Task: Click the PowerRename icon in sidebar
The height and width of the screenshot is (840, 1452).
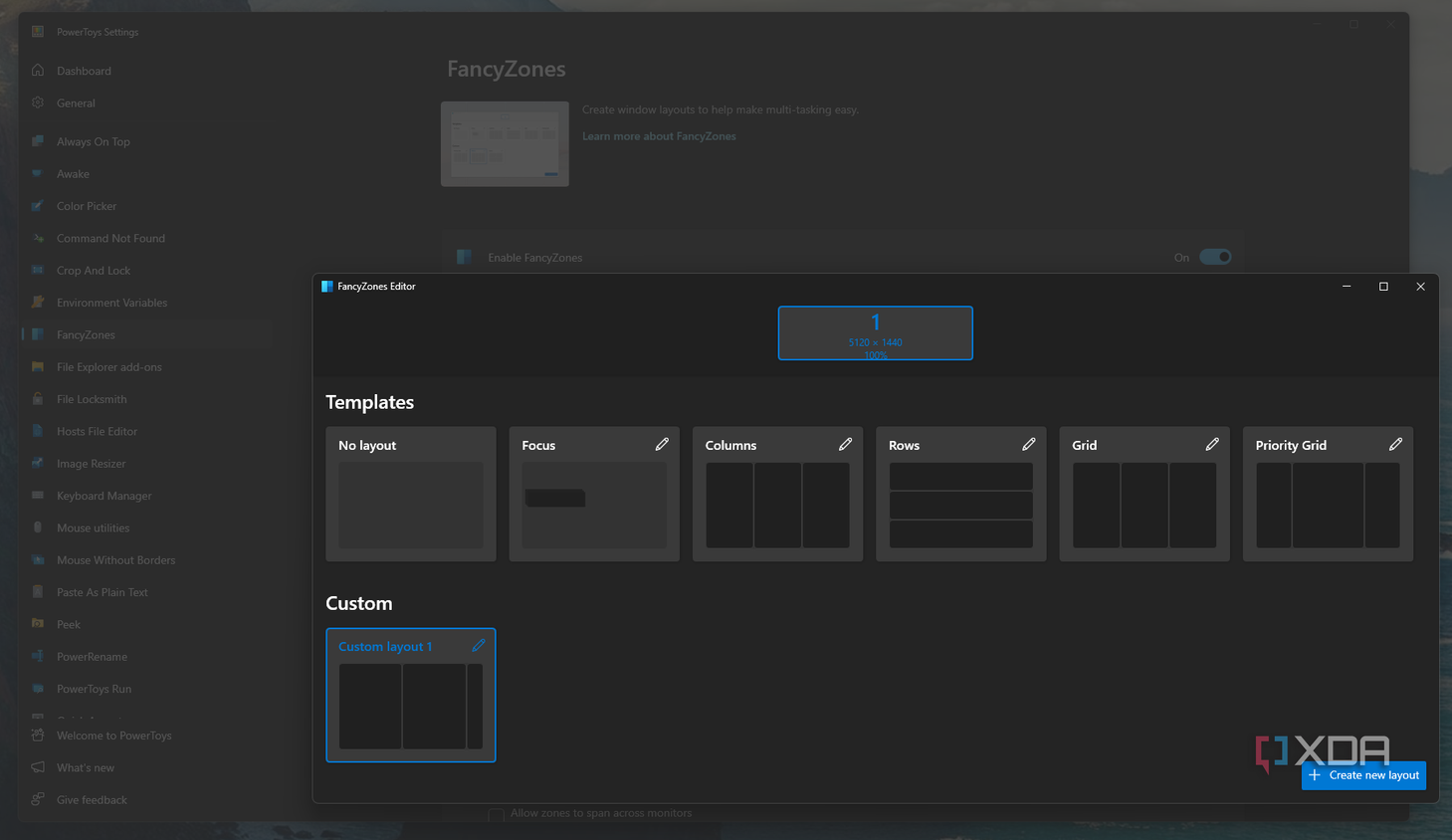Action: click(x=38, y=657)
